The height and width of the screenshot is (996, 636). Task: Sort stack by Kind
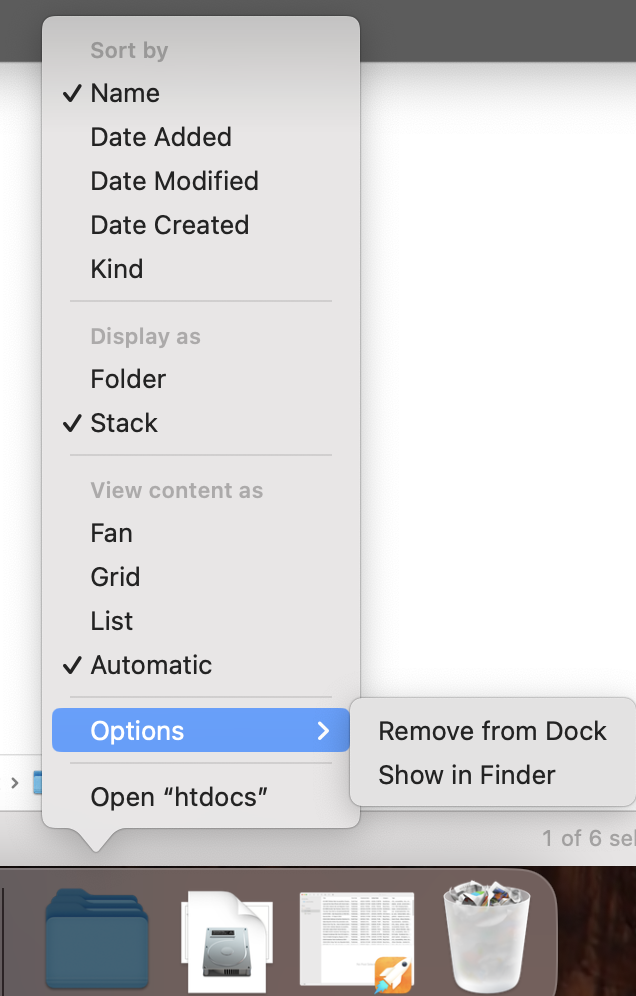click(x=117, y=269)
